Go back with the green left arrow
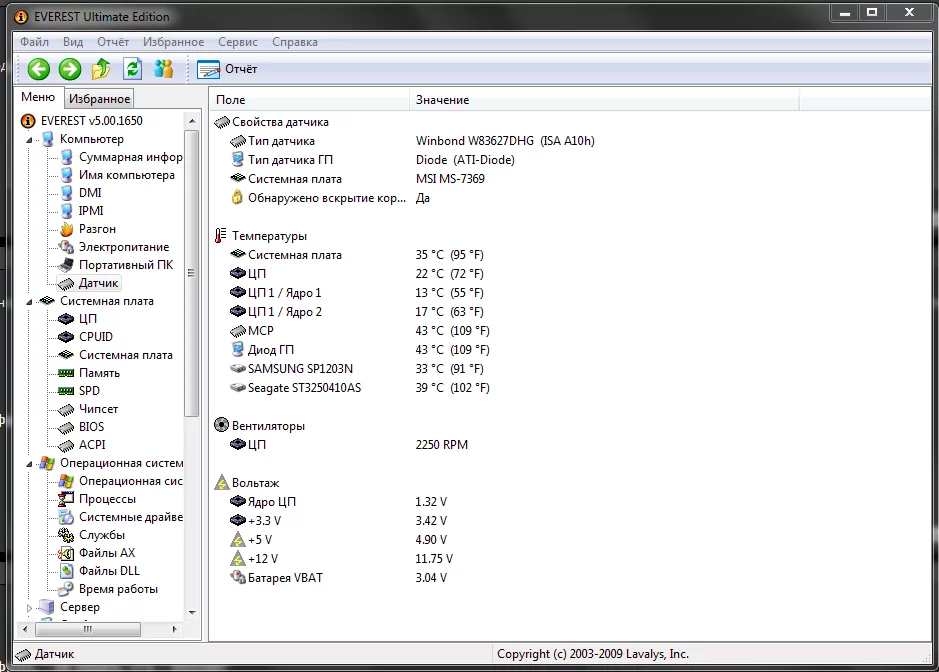Image resolution: width=939 pixels, height=672 pixels. coord(39,69)
